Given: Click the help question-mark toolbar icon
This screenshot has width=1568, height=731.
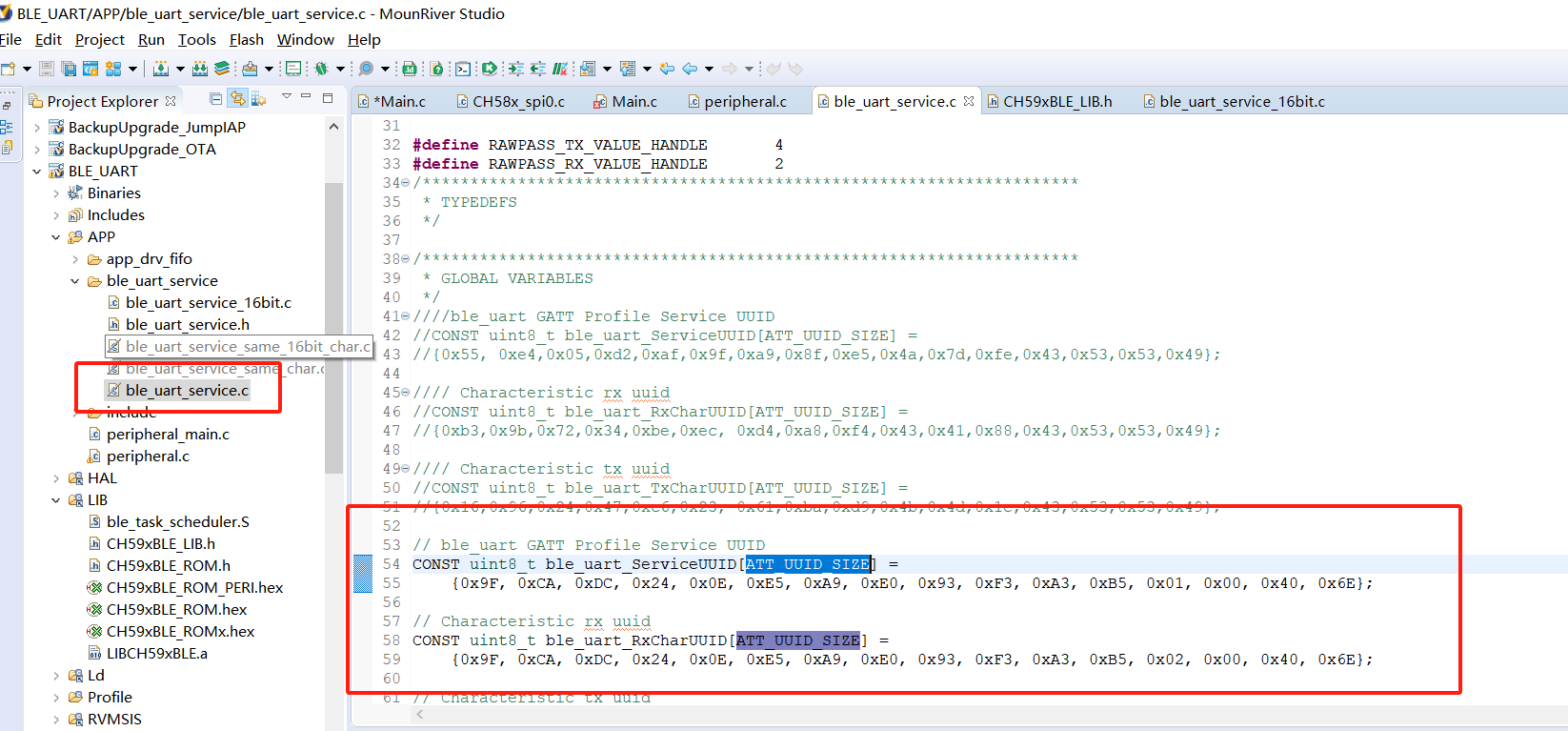Looking at the screenshot, I should point(436,69).
